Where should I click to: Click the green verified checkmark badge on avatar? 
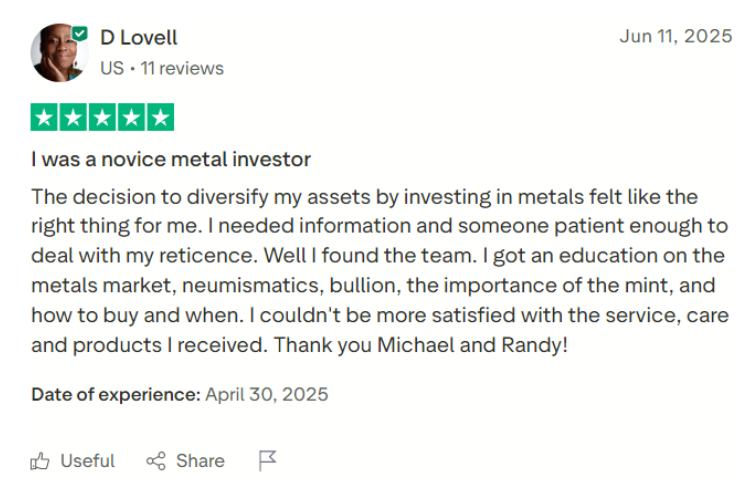pos(80,34)
